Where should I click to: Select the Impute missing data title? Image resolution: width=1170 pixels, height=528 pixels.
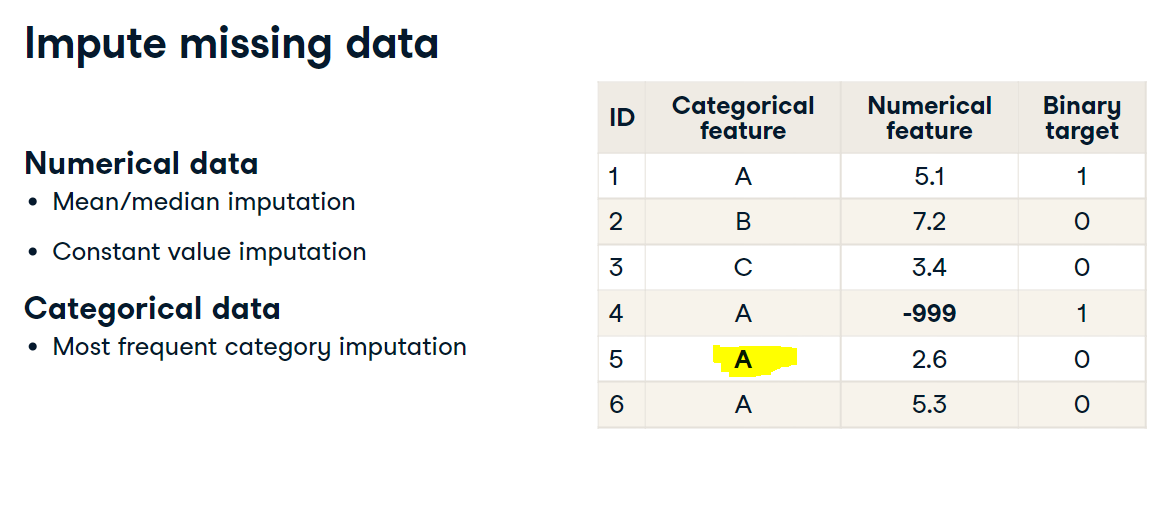(231, 44)
